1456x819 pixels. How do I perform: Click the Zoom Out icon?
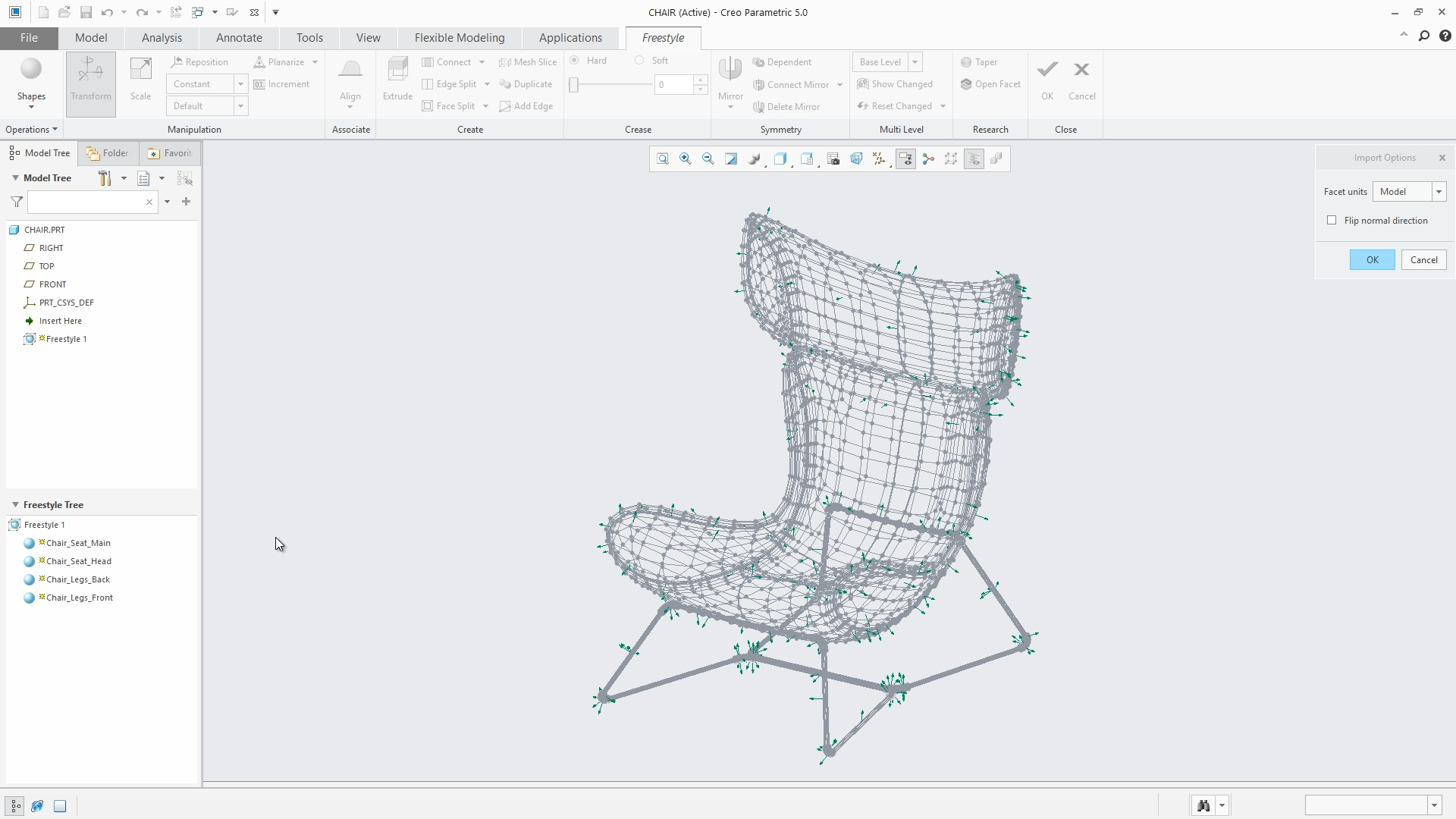tap(708, 158)
